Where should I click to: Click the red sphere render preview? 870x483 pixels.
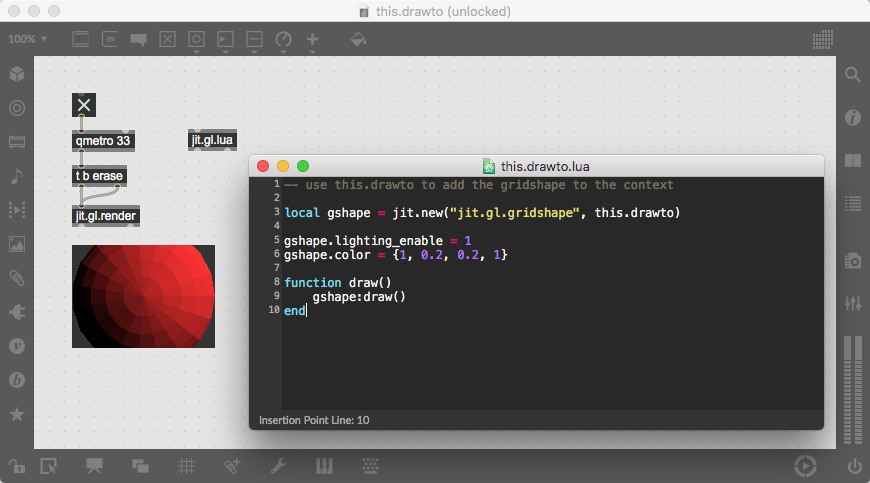[x=143, y=297]
